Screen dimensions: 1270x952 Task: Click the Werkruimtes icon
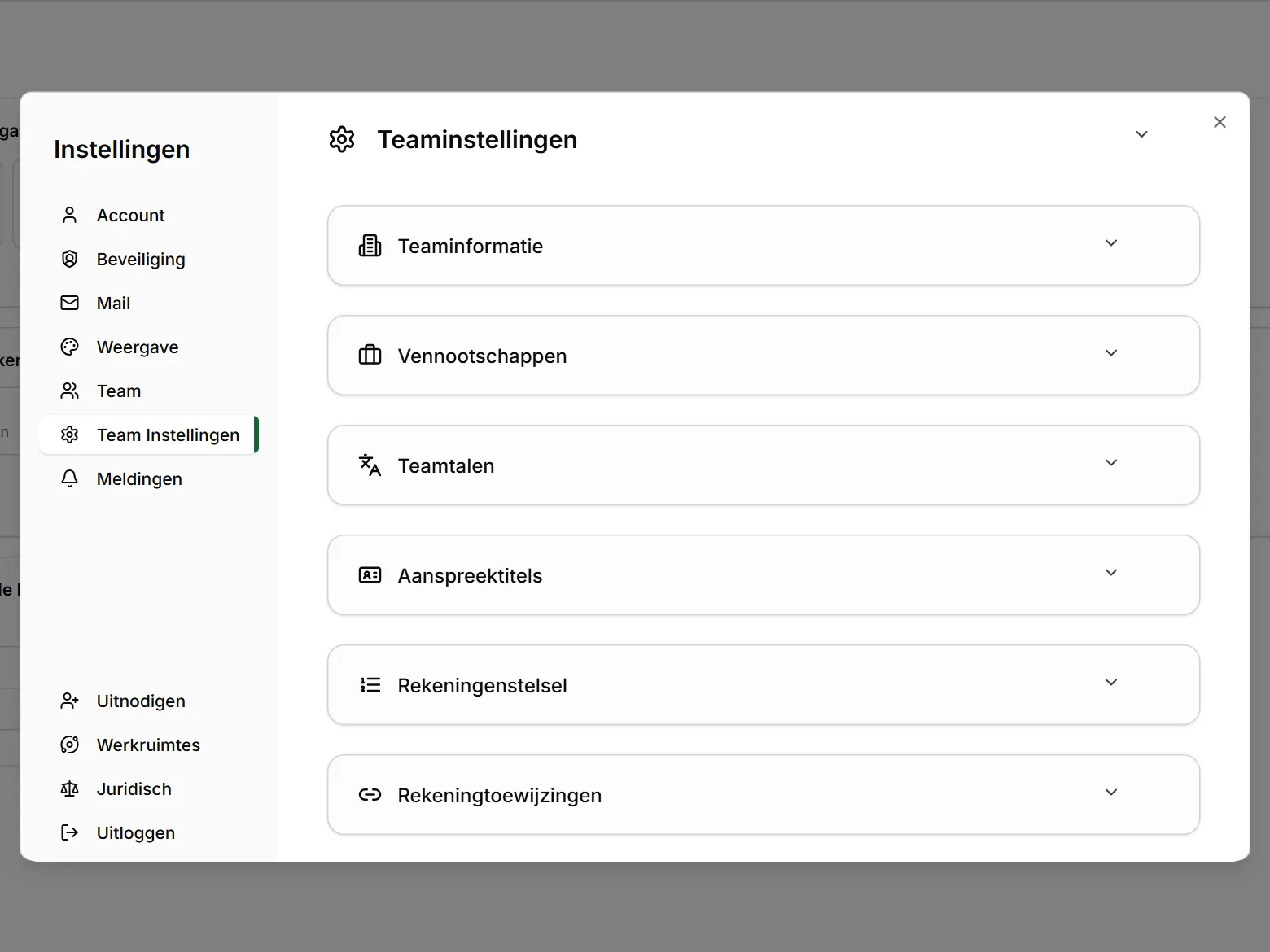70,745
